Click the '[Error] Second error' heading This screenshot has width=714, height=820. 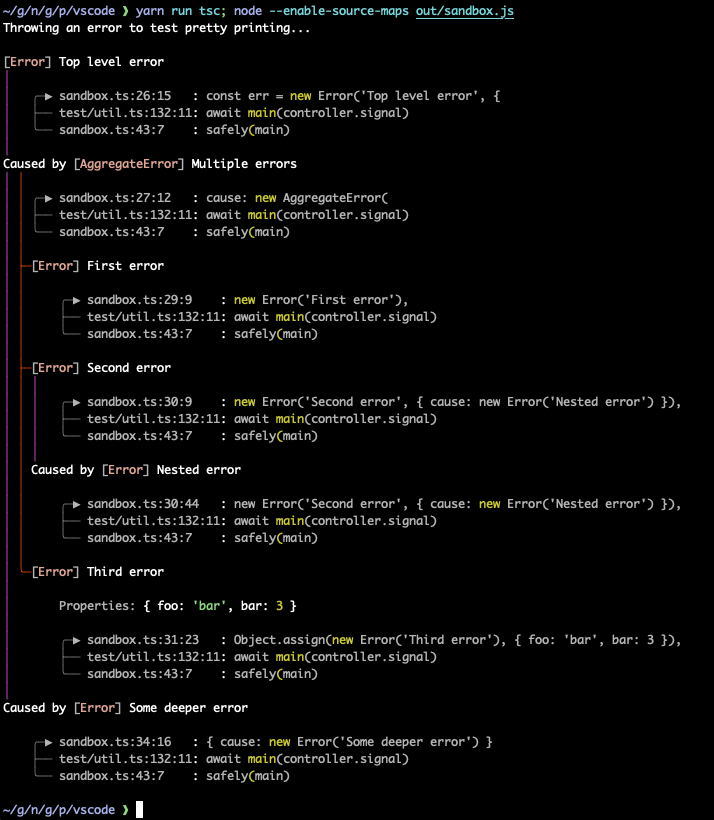tap(101, 368)
